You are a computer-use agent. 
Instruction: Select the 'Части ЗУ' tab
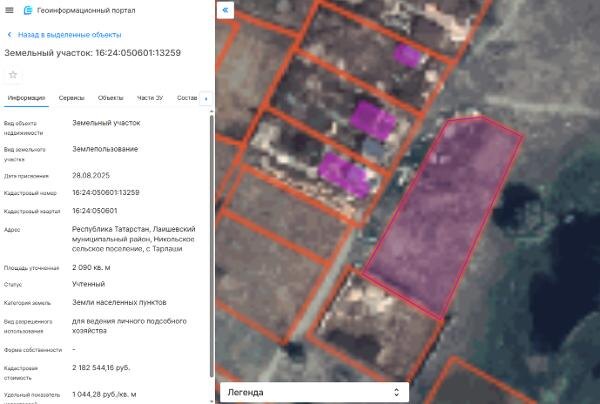pyautogui.click(x=150, y=98)
